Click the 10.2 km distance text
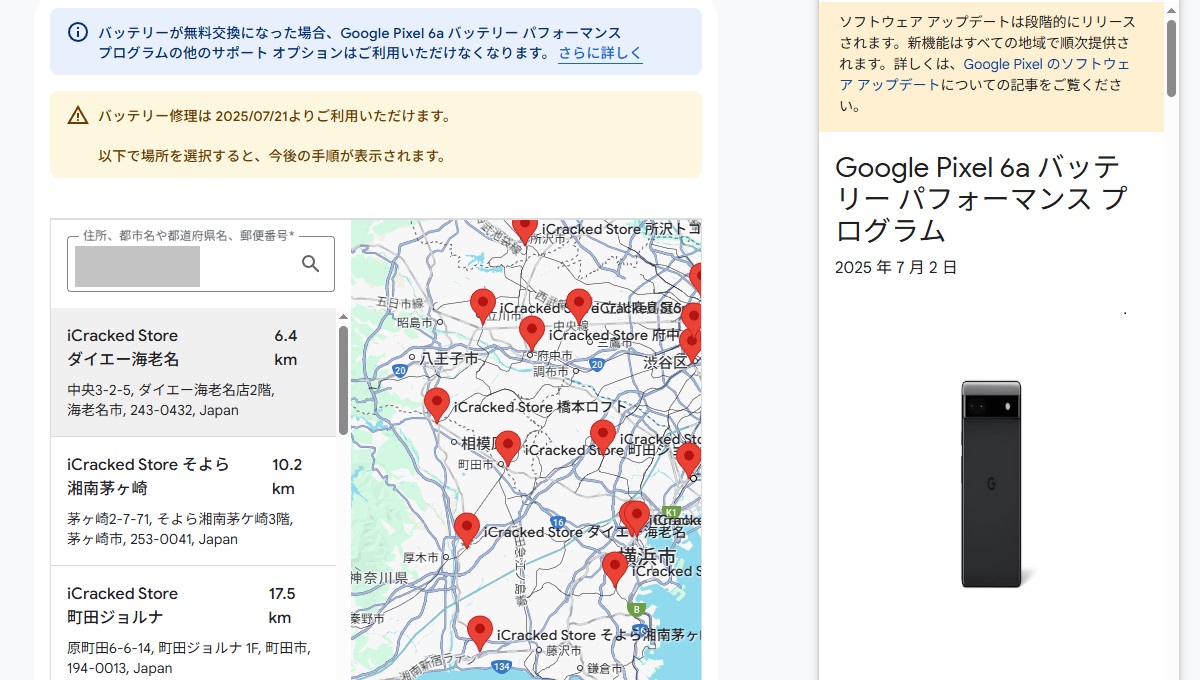This screenshot has height=680, width=1200. (286, 476)
